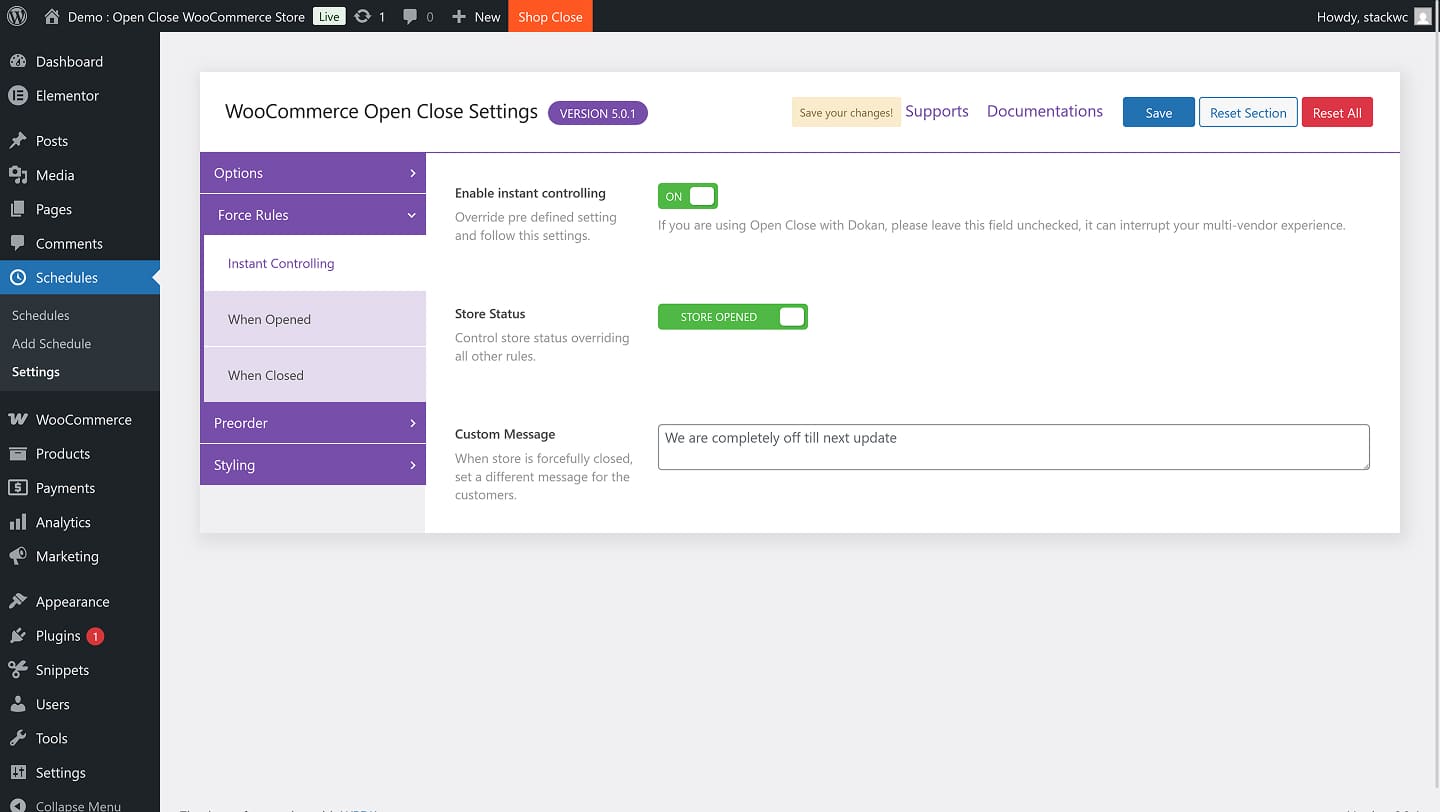
Task: Click the Howdy, stackwc account text
Action: (x=1363, y=16)
